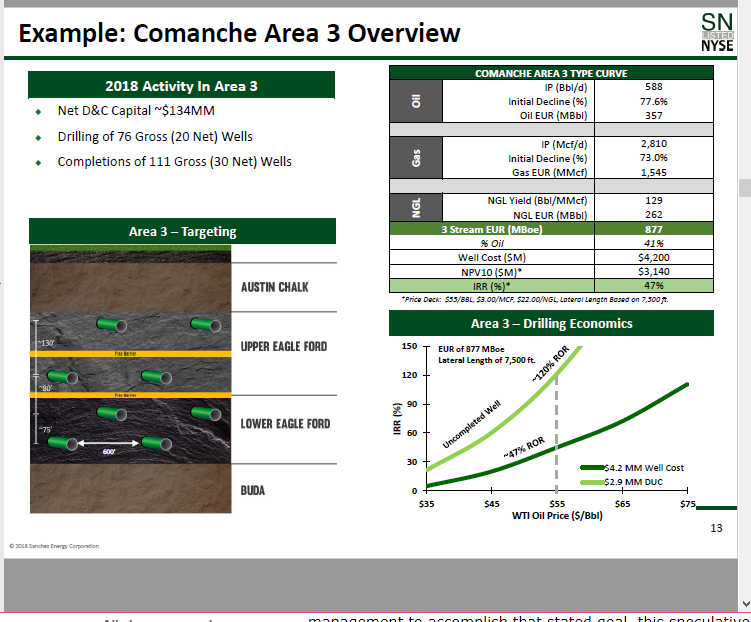Select the NGL EUR value 262
Viewport: 751px width, 622px height.
(653, 215)
